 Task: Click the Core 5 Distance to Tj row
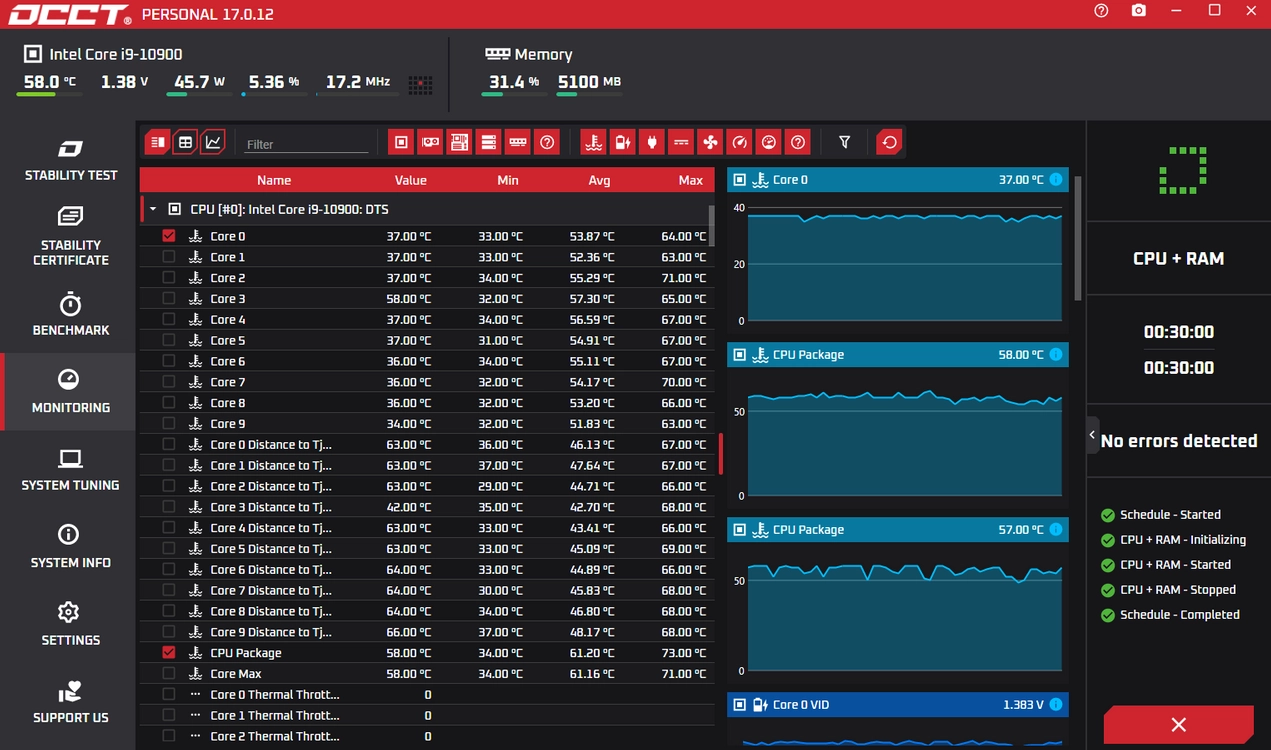coord(427,549)
